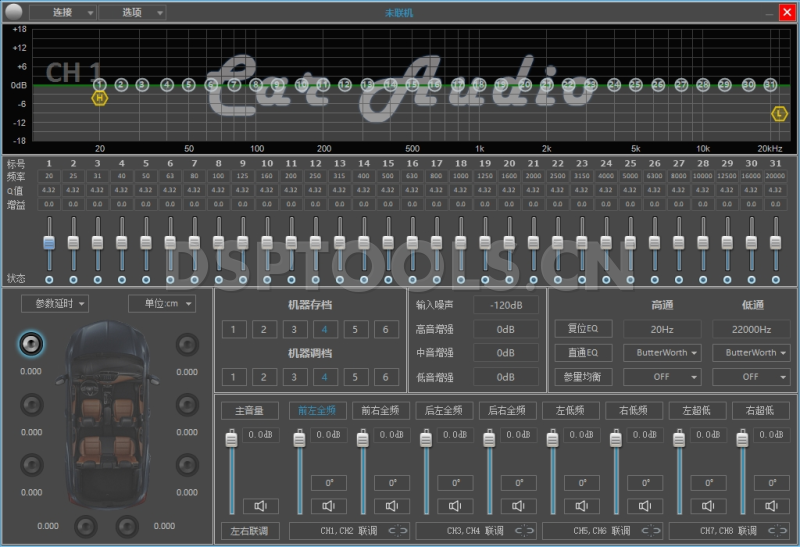This screenshot has height=547, width=800.
Task: Click the 20Hz high-pass frequency field
Action: tap(661, 328)
